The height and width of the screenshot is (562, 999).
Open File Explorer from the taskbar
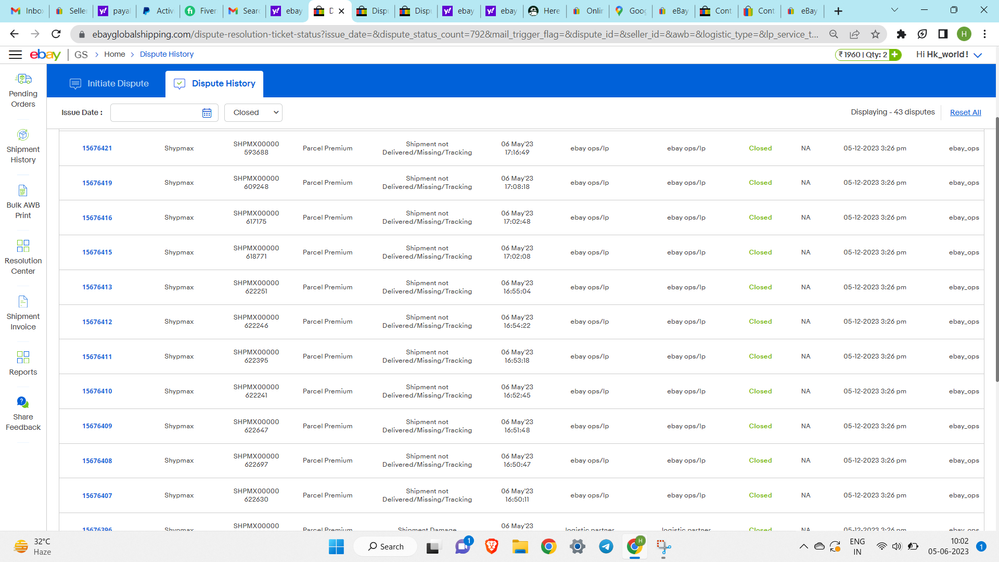(x=520, y=547)
